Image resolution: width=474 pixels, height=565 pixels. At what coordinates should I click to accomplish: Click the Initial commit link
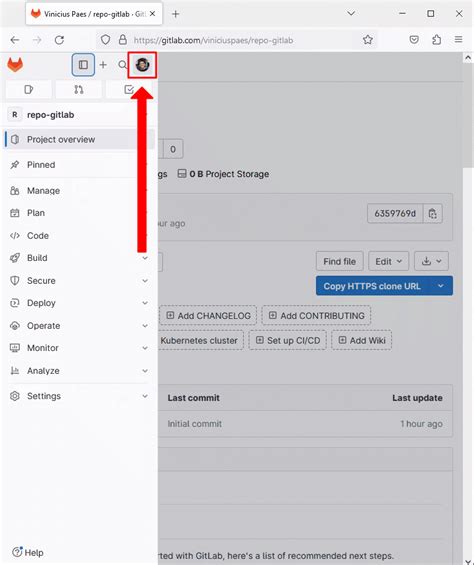195,424
